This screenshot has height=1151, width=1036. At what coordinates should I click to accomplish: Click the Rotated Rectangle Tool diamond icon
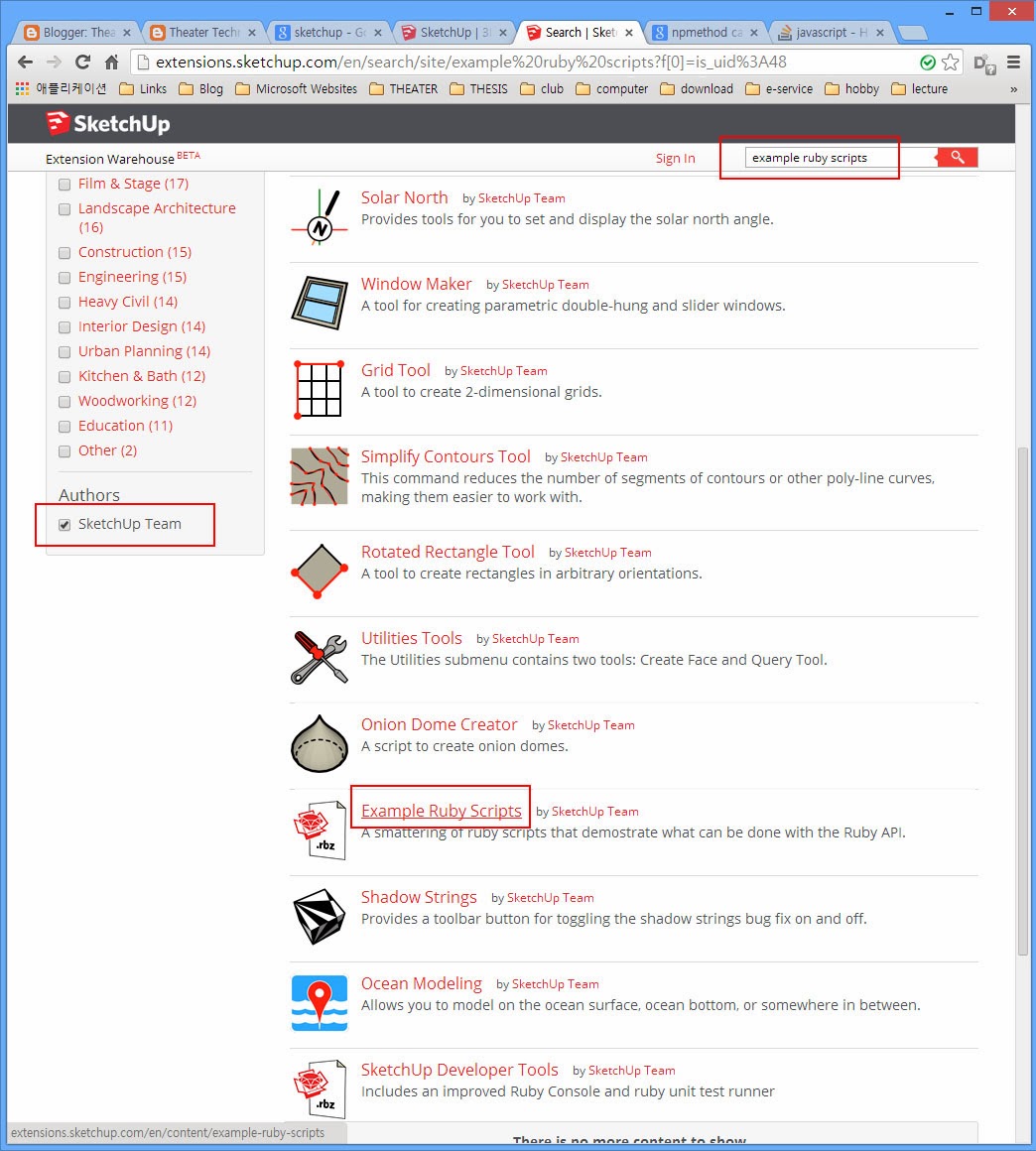click(x=320, y=572)
